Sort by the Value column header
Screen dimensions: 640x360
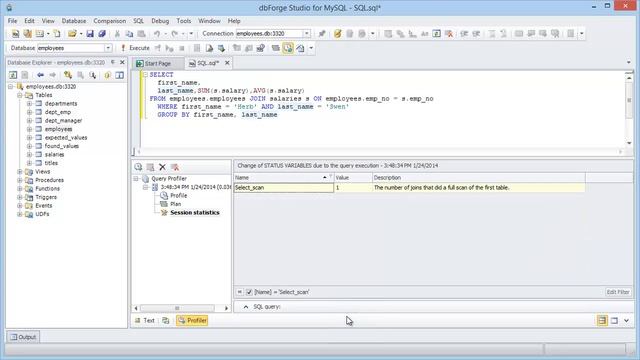[x=353, y=178]
